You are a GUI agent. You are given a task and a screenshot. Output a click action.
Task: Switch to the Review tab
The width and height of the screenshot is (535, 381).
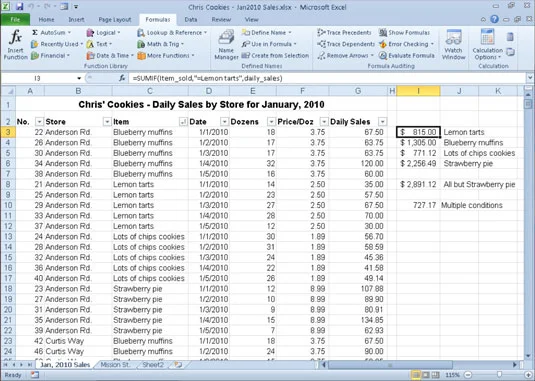221,20
